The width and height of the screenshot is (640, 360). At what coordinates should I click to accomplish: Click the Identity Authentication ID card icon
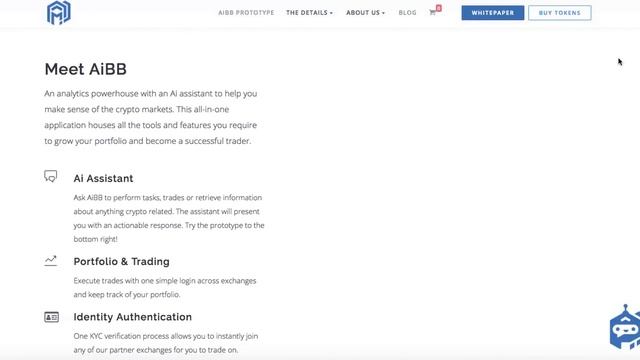(51, 317)
